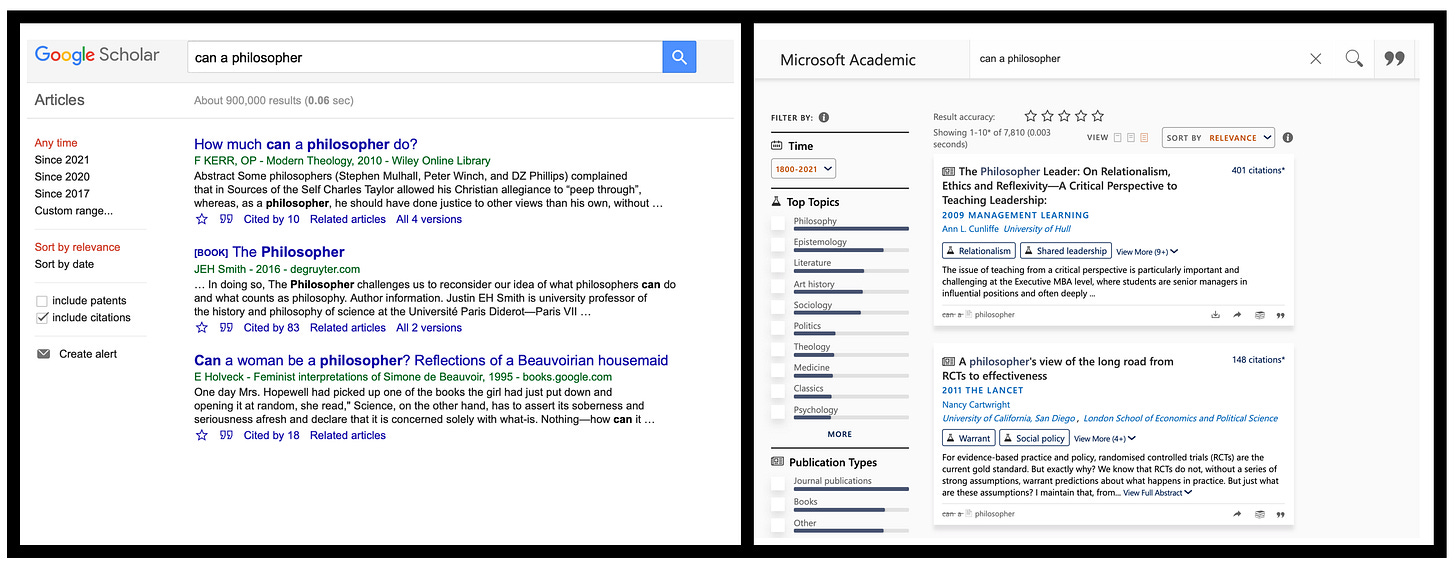
Task: Star the 'Can a woman be a philosopher?' result
Action: 202,435
